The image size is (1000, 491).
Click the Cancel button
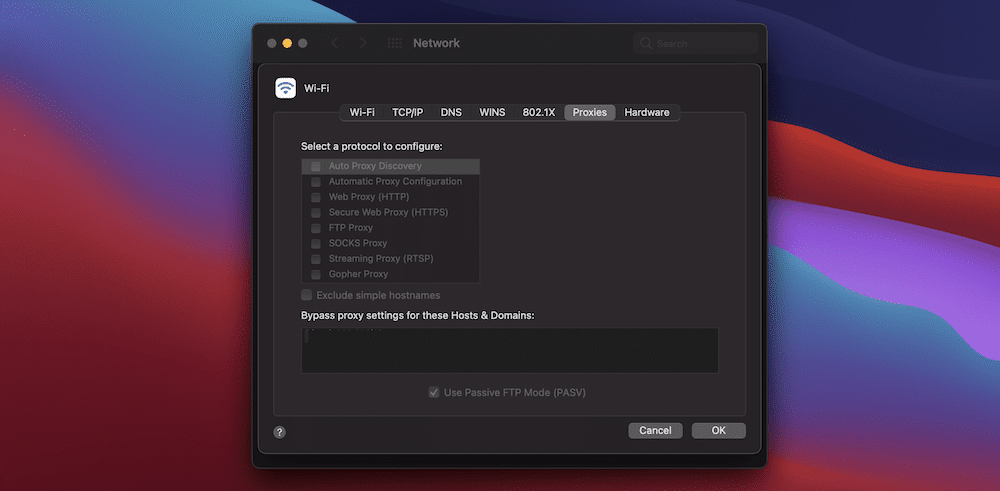click(x=655, y=430)
